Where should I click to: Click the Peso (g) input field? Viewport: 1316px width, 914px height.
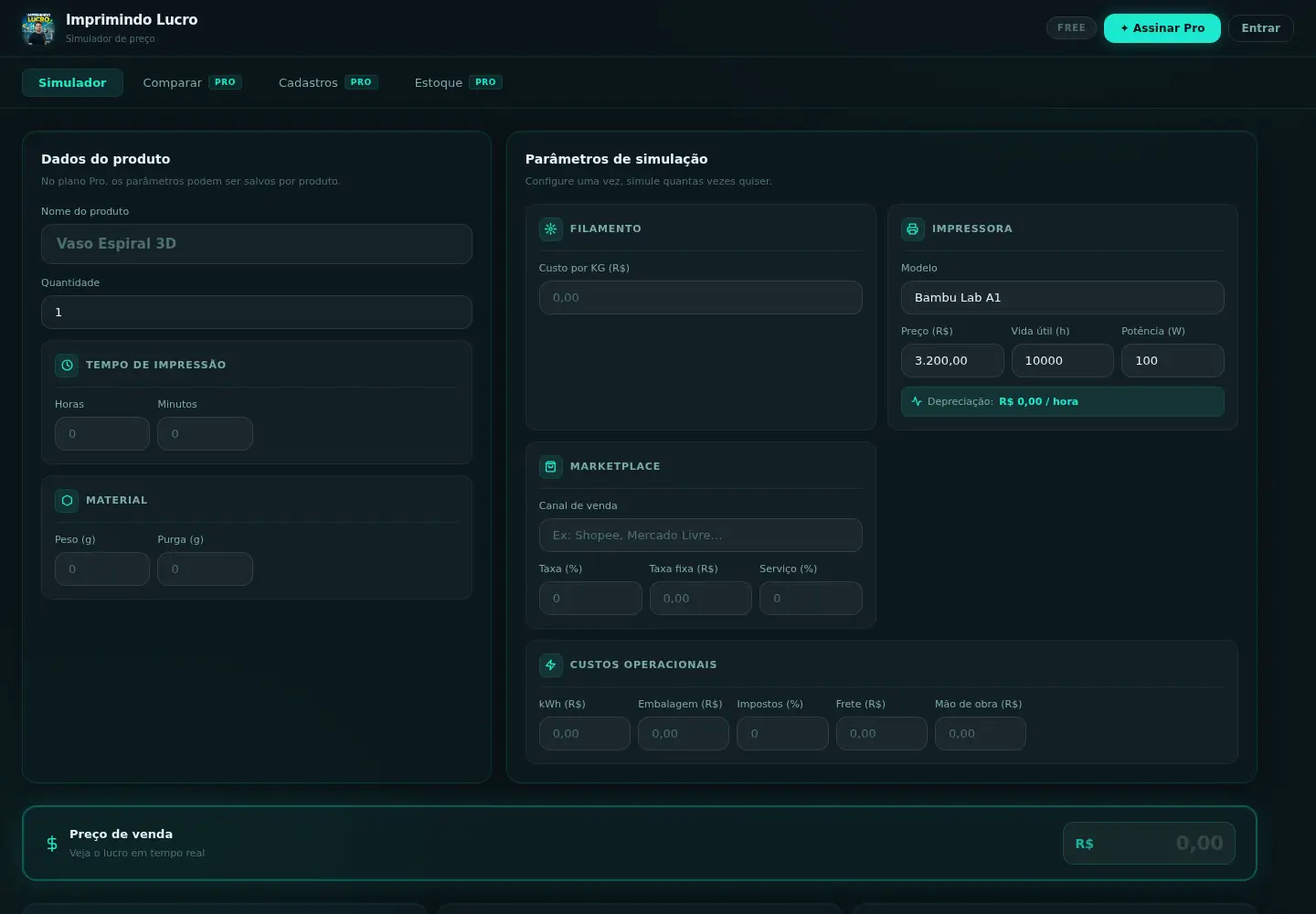click(102, 569)
